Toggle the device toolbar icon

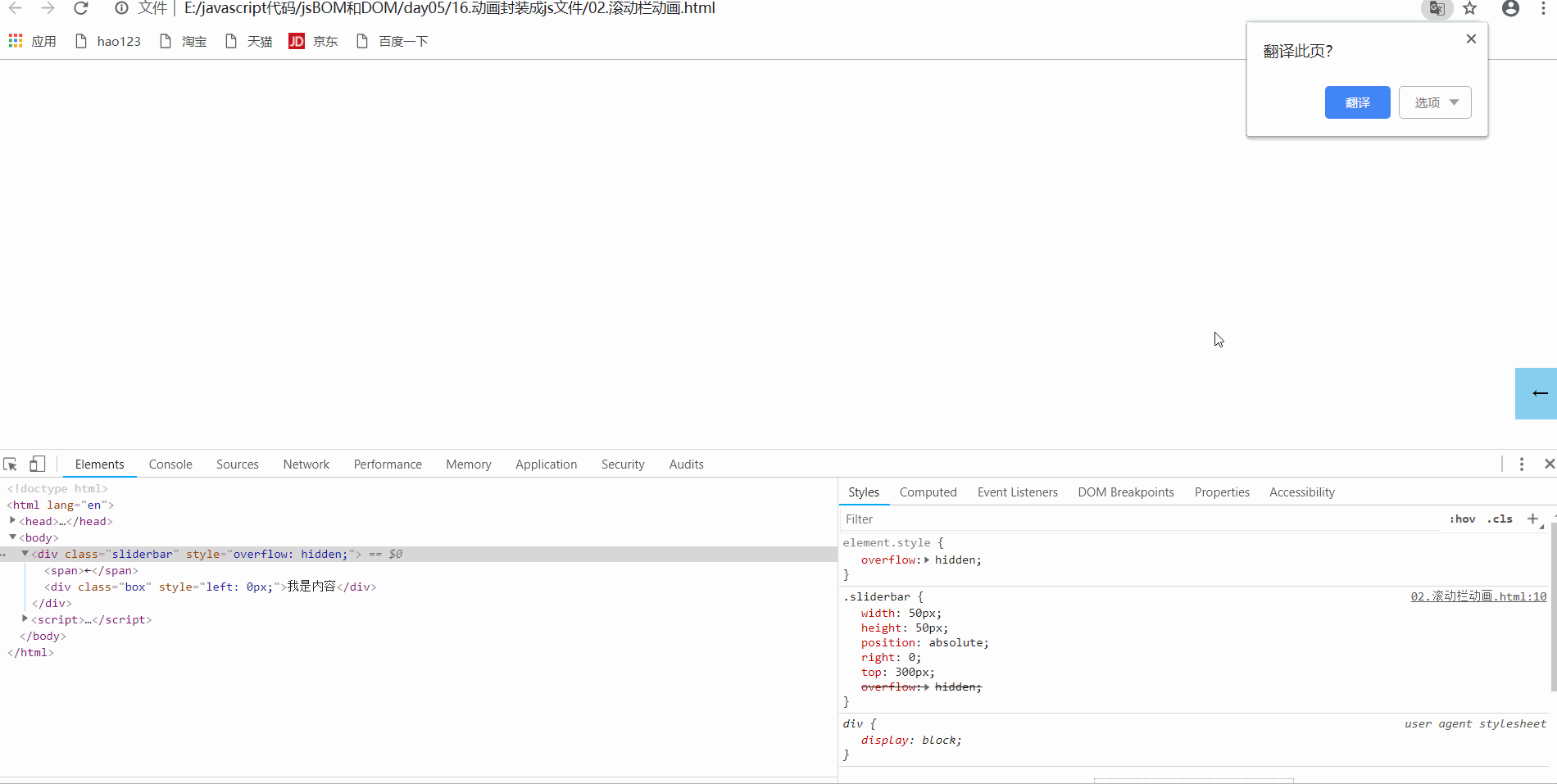click(x=37, y=464)
